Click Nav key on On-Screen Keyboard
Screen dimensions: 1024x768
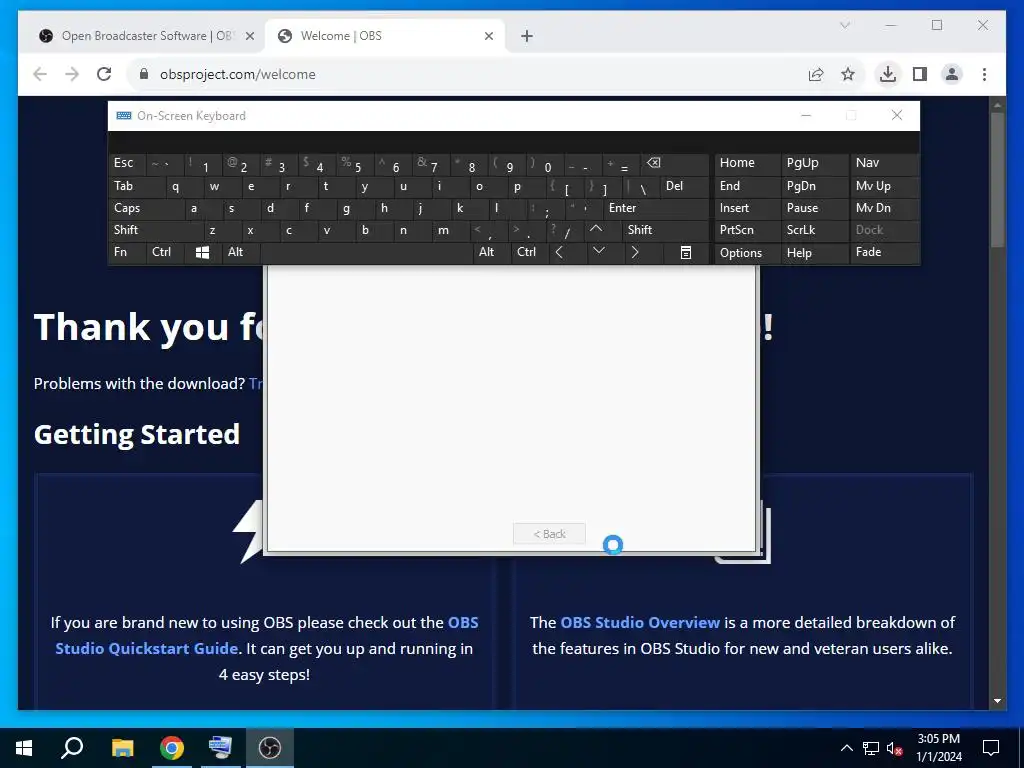click(884, 164)
